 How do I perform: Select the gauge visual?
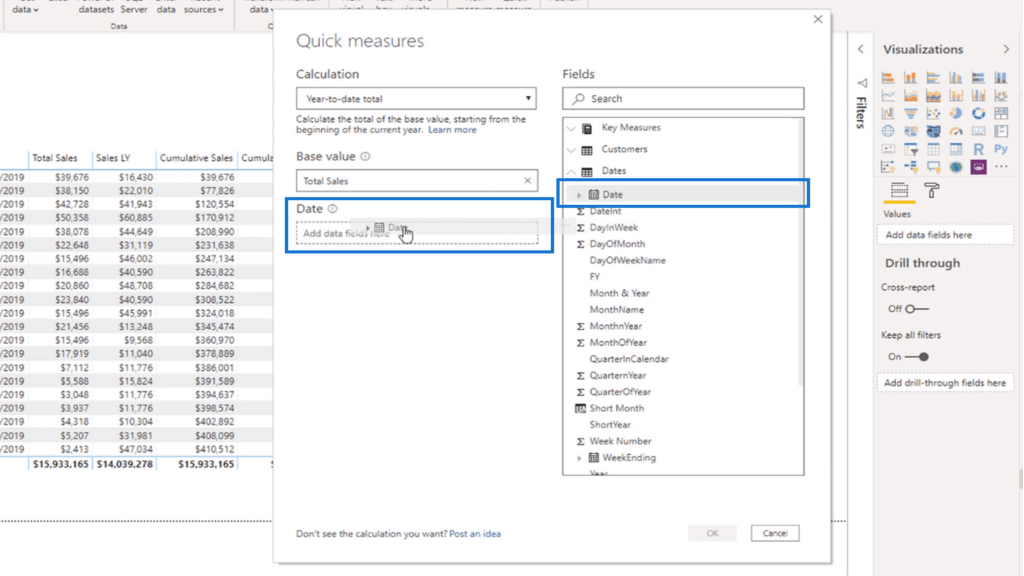[x=955, y=131]
